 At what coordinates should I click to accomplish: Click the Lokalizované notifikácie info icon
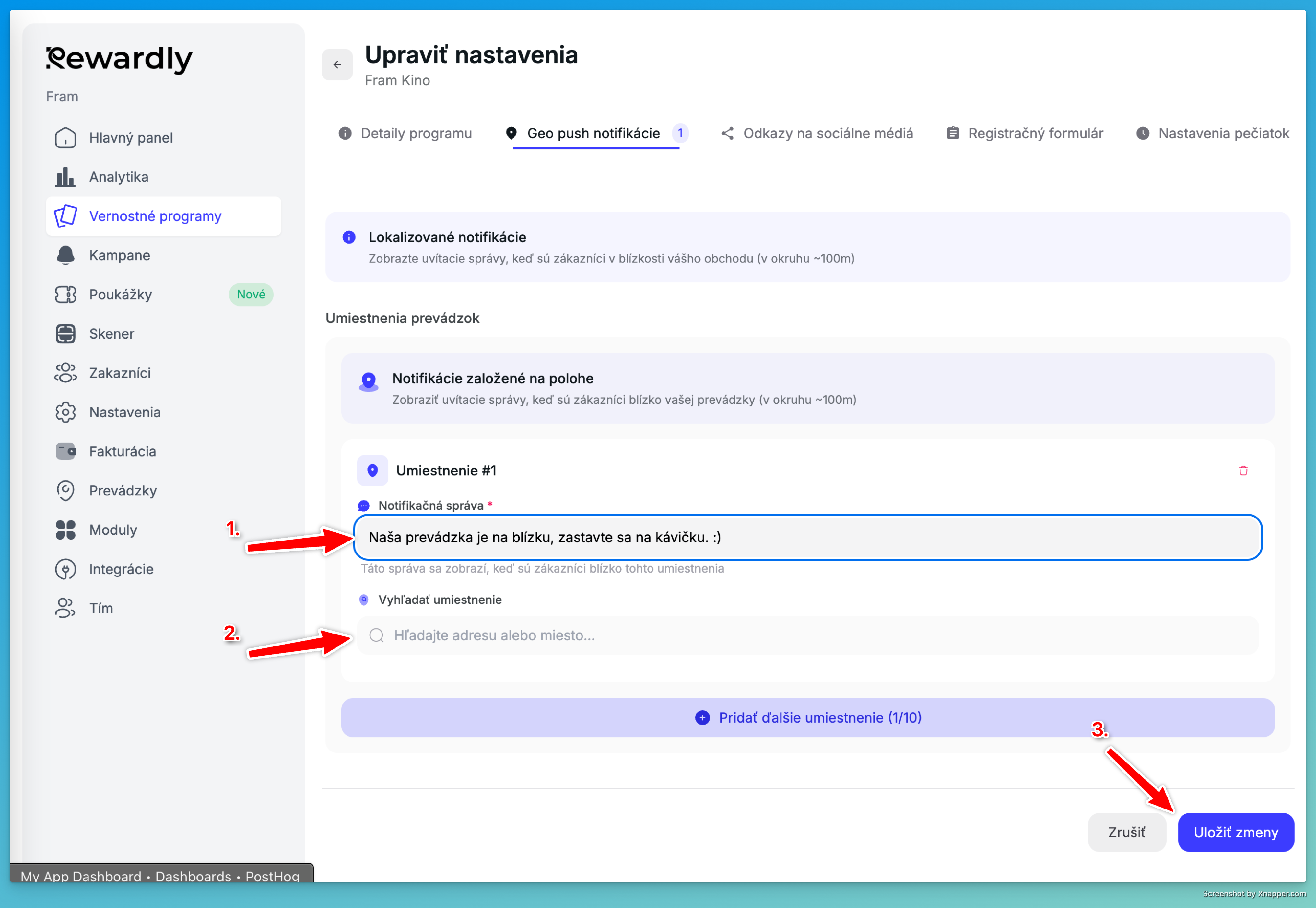click(349, 237)
